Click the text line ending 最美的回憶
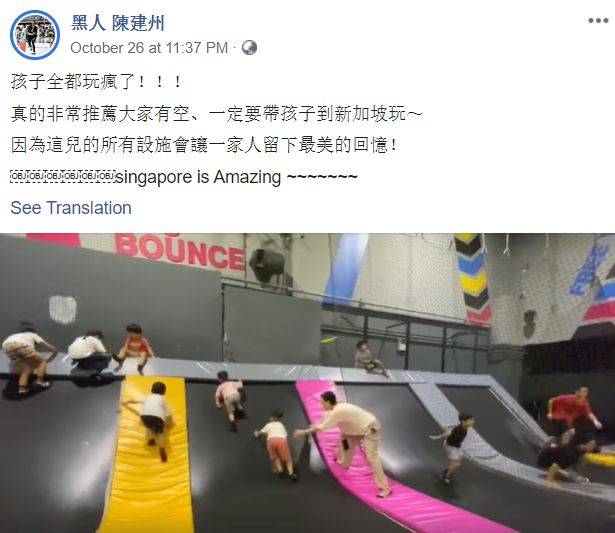615x533 pixels. [204, 146]
